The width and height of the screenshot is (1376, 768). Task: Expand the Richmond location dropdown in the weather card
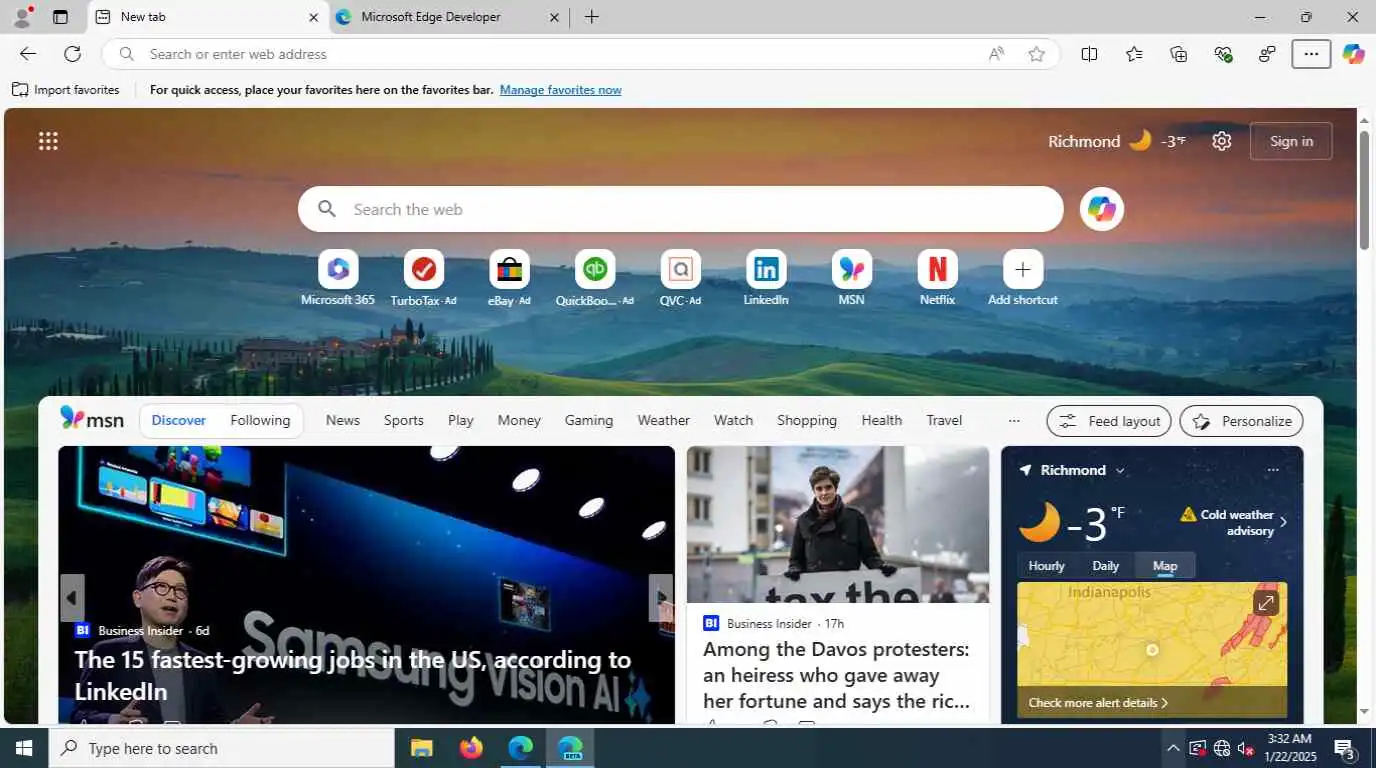1120,470
